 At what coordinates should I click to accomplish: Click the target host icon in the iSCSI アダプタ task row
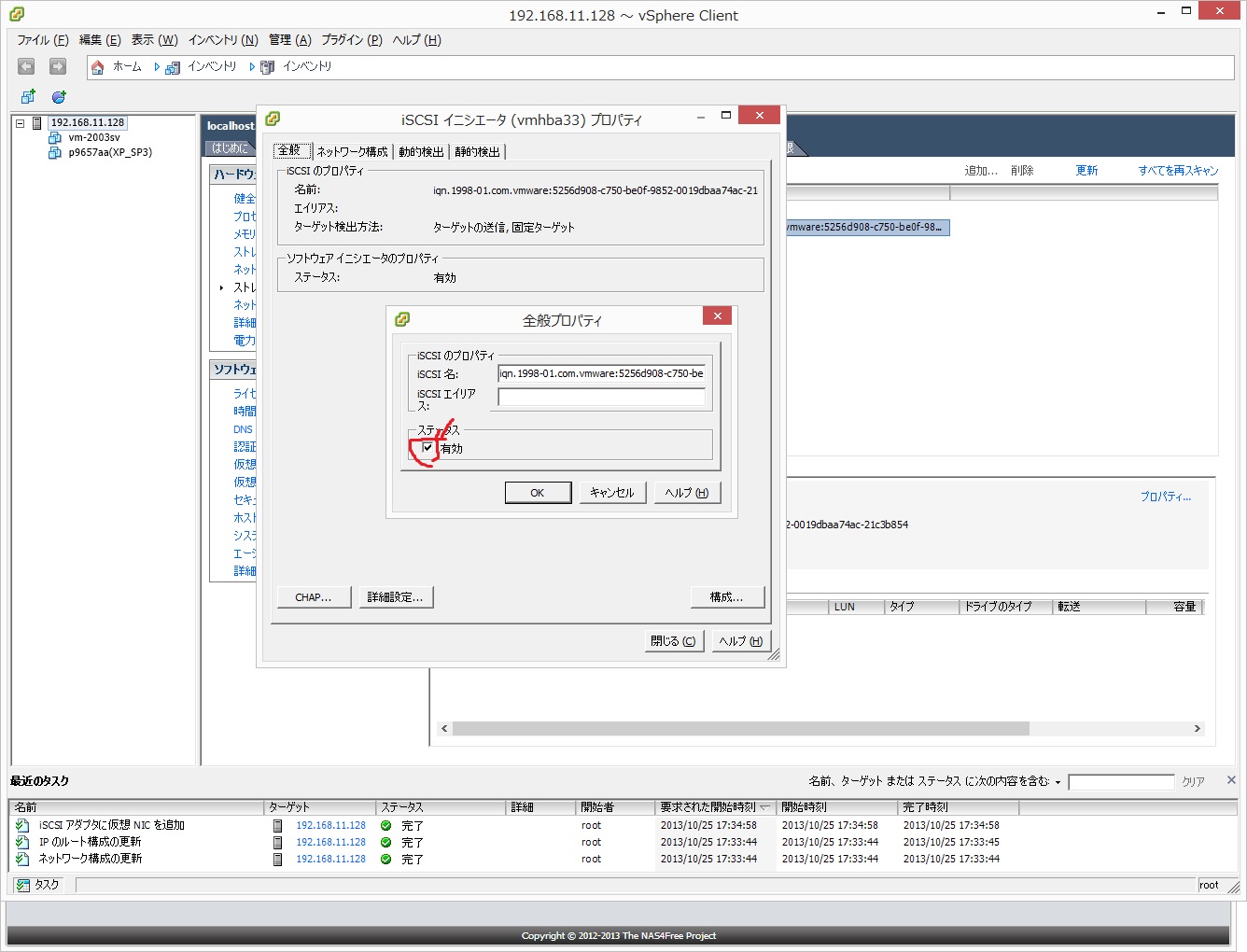[277, 826]
